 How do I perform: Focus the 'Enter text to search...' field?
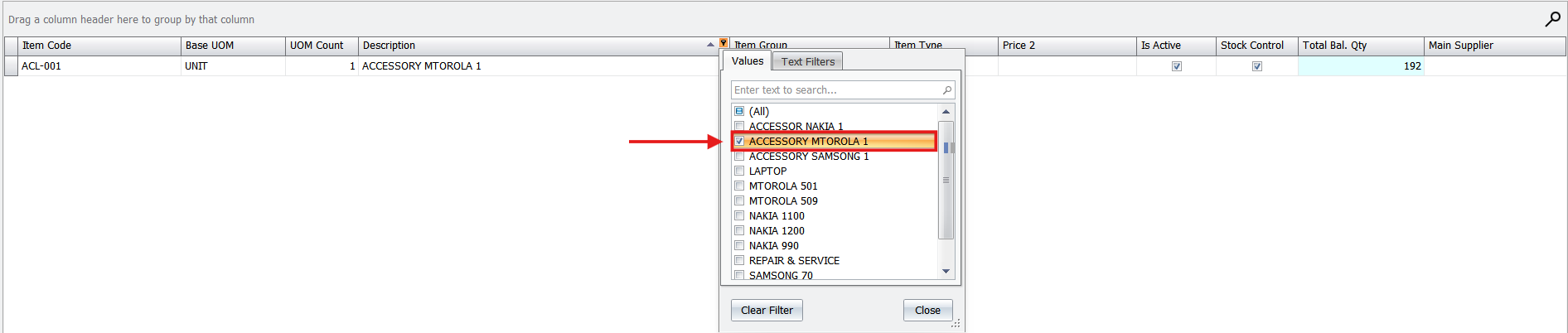[835, 90]
